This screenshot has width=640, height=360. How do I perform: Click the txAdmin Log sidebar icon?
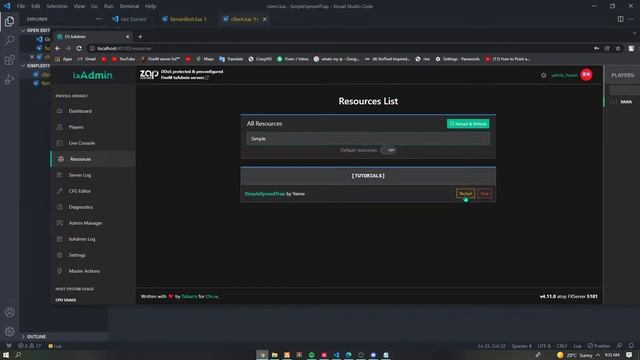coord(60,239)
